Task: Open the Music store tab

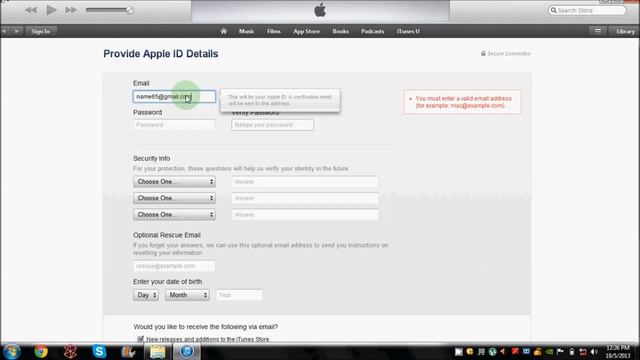Action: coord(246,31)
